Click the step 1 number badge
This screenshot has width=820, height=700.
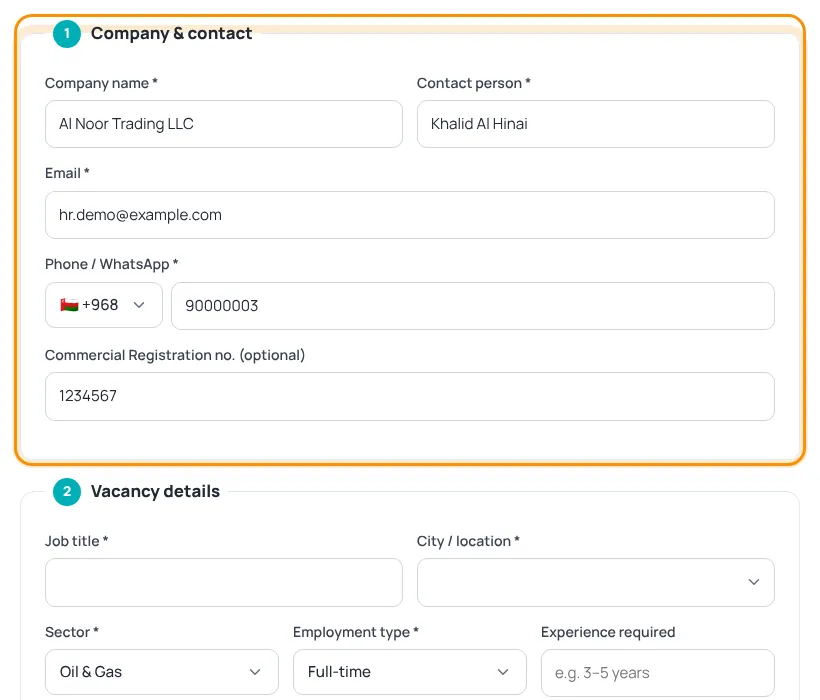click(x=67, y=33)
